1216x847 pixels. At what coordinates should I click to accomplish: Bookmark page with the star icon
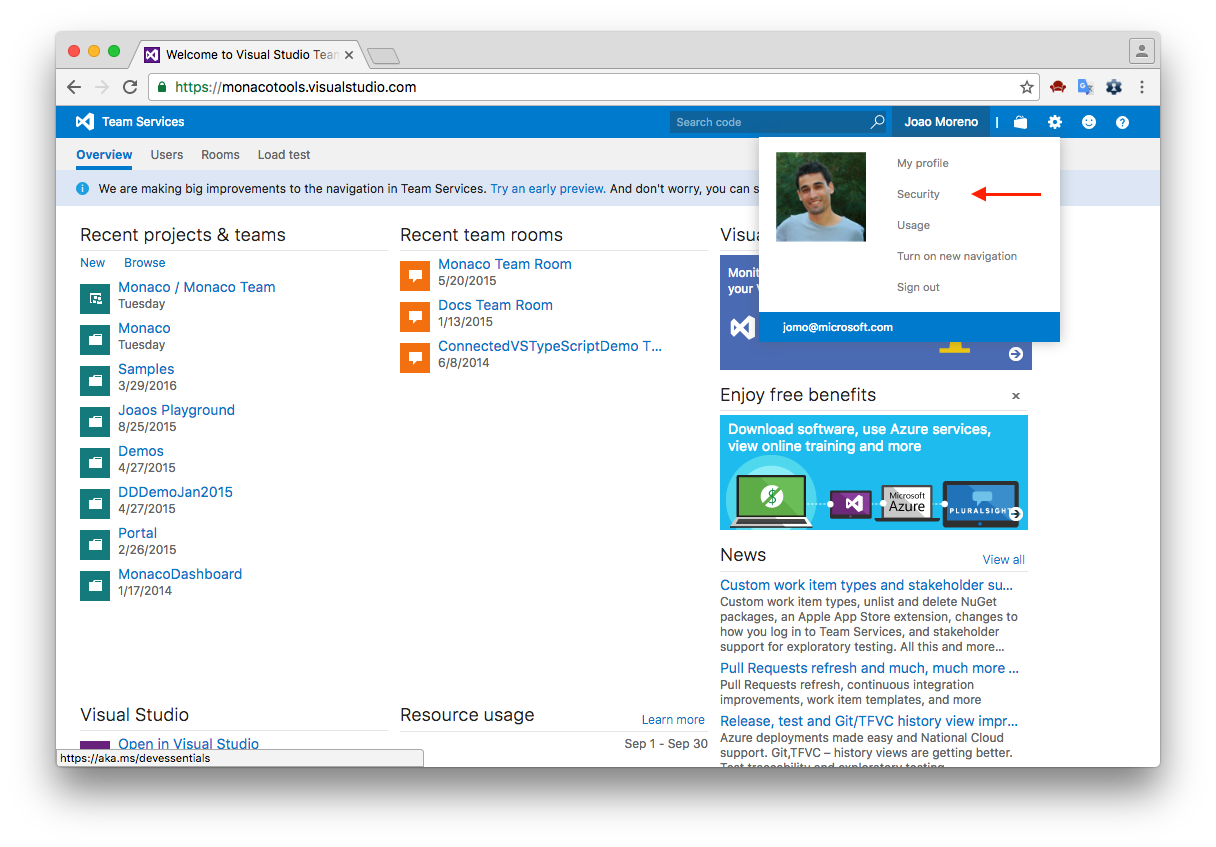(x=1027, y=87)
